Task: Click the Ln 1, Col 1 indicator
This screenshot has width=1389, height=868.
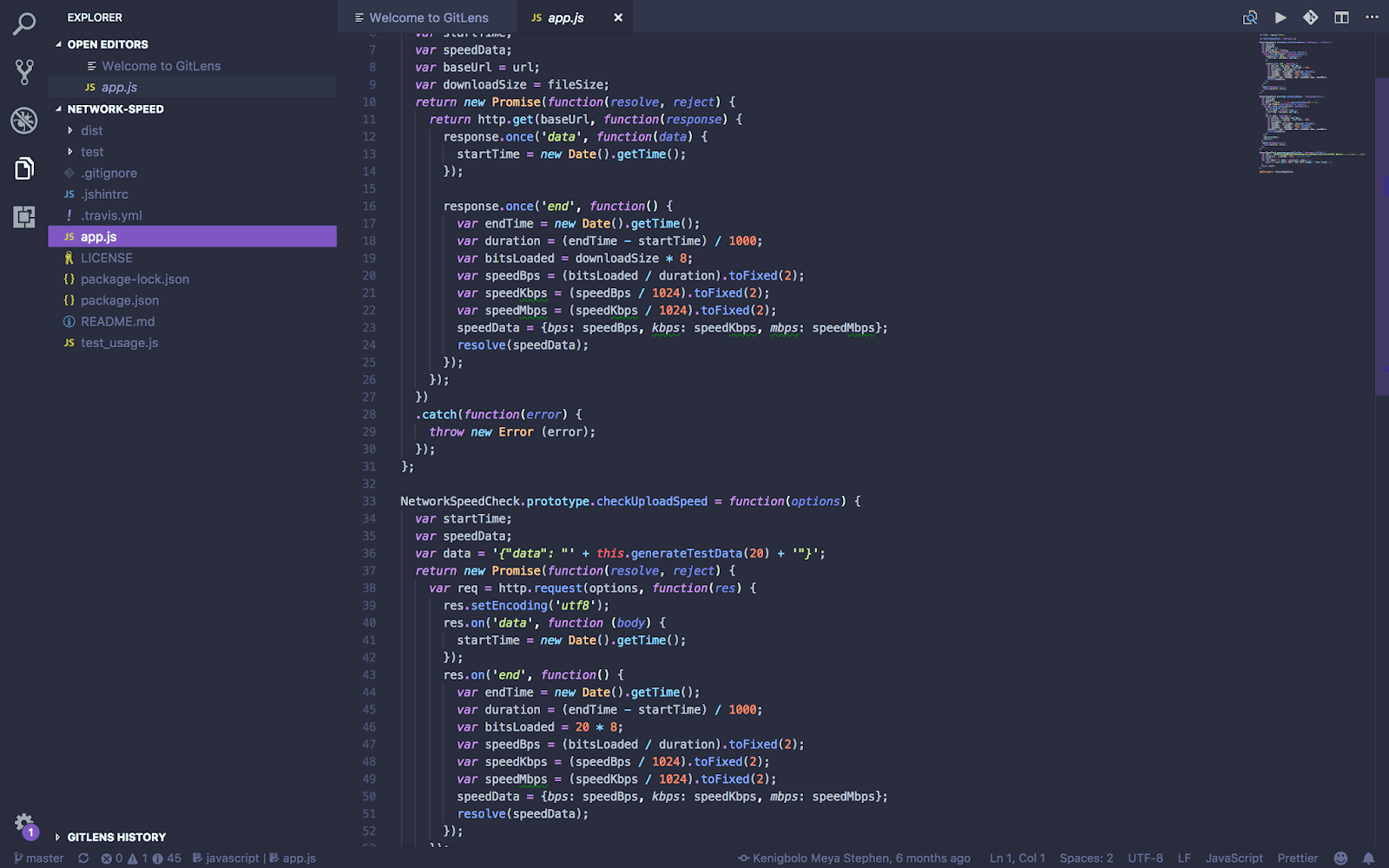Action: pyautogui.click(x=1017, y=858)
